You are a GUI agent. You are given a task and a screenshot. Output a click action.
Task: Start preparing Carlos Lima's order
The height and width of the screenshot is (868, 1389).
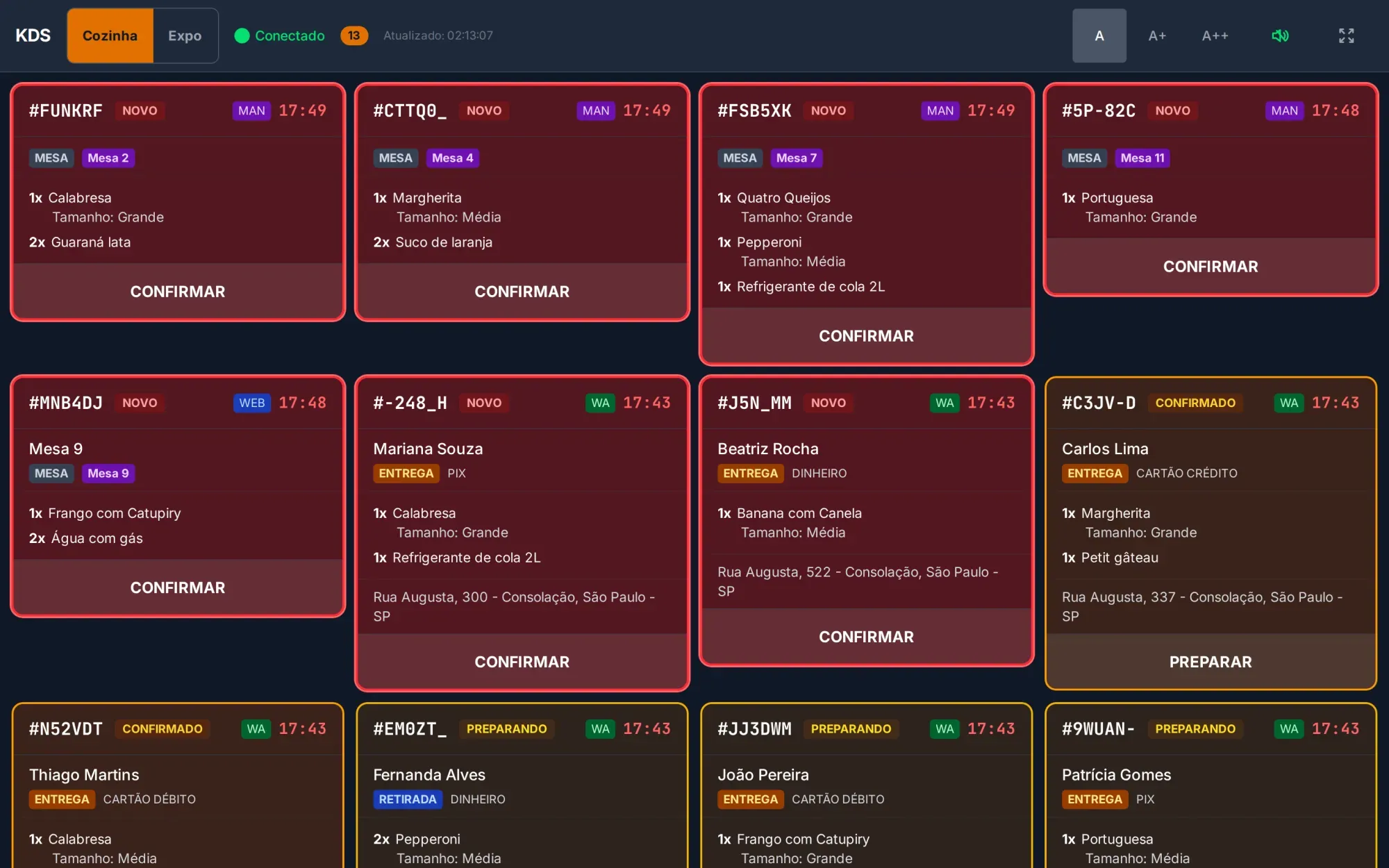pos(1211,662)
